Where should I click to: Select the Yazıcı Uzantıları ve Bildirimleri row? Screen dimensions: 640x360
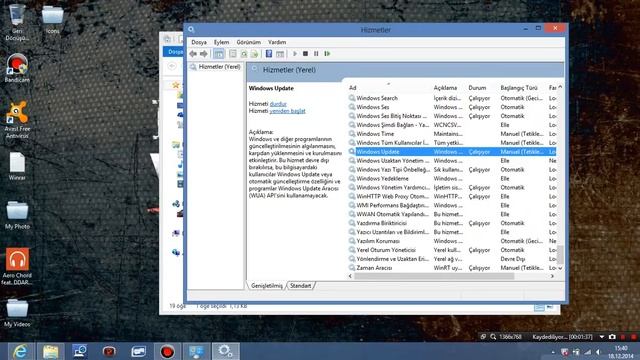[451, 232]
